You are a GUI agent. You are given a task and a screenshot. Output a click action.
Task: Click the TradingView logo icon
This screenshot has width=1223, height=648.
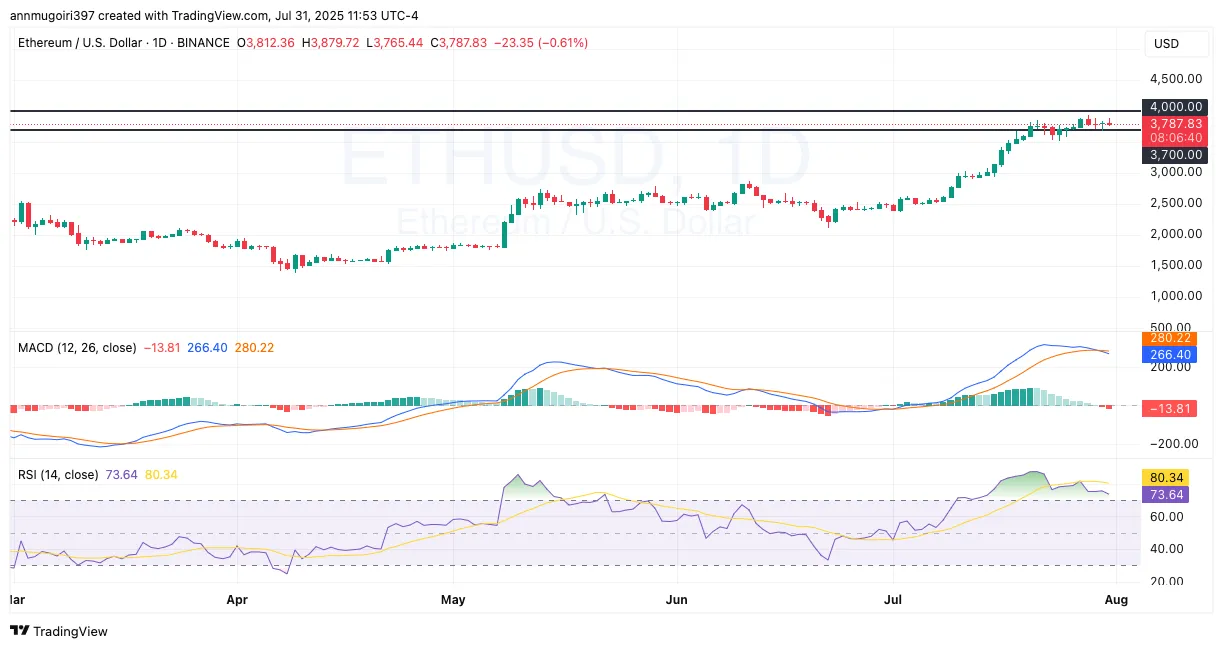pos(19,631)
